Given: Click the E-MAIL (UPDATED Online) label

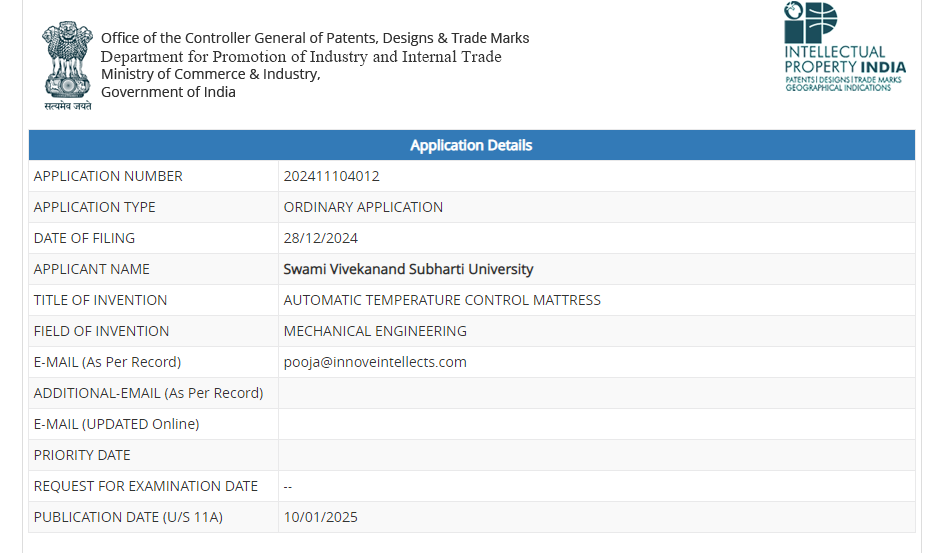Looking at the screenshot, I should [116, 424].
